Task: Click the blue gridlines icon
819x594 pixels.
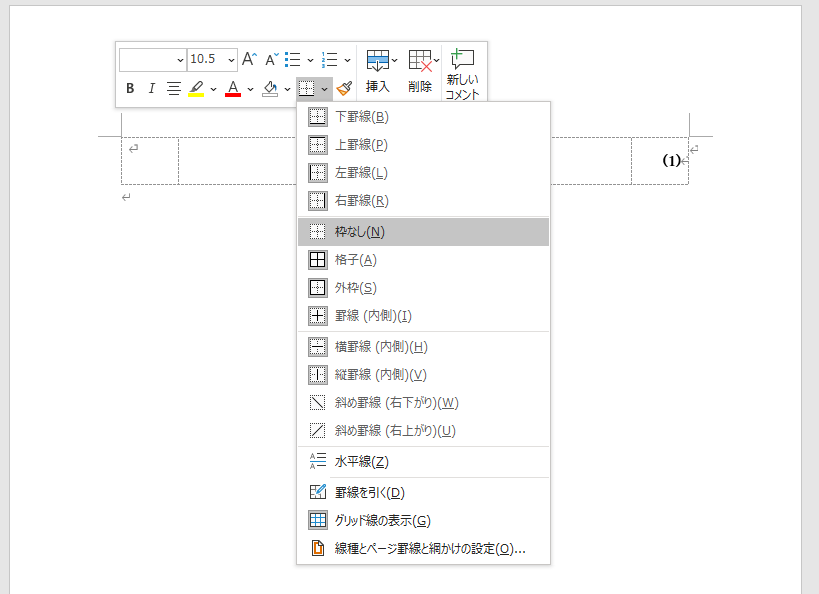Action: click(x=318, y=520)
